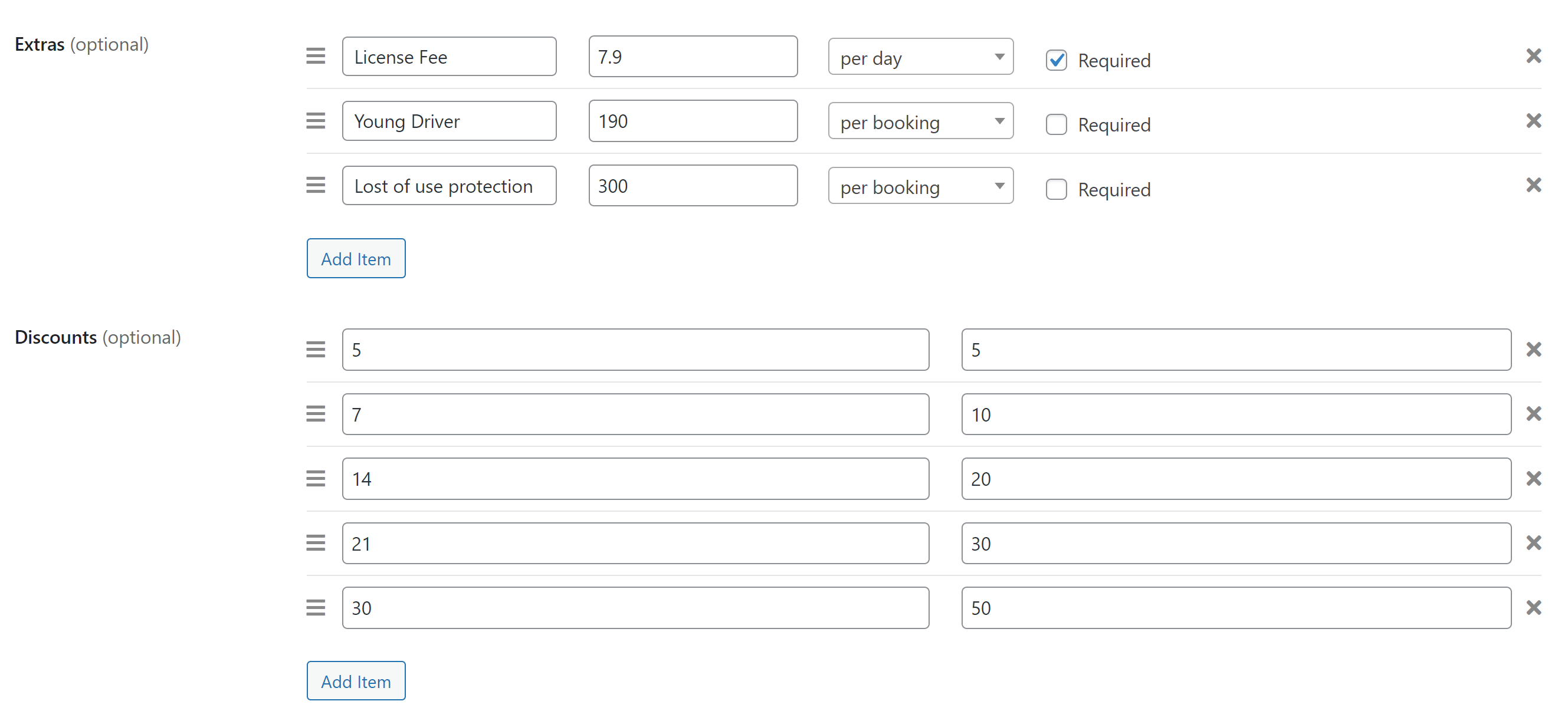Image resolution: width=1568 pixels, height=711 pixels.
Task: Click Add Item under Extras
Action: pyautogui.click(x=356, y=258)
